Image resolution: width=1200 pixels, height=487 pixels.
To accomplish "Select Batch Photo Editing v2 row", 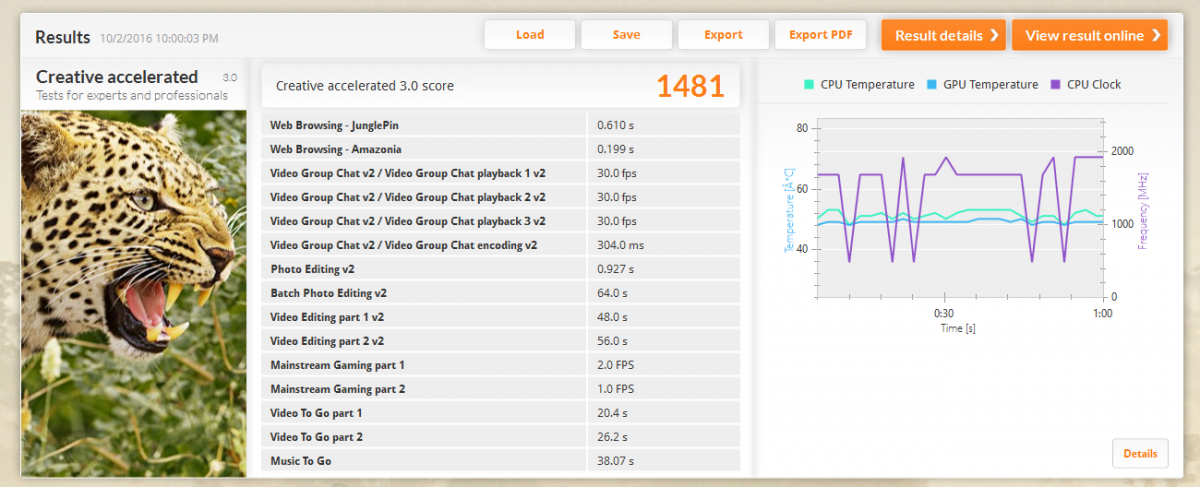I will tap(501, 293).
